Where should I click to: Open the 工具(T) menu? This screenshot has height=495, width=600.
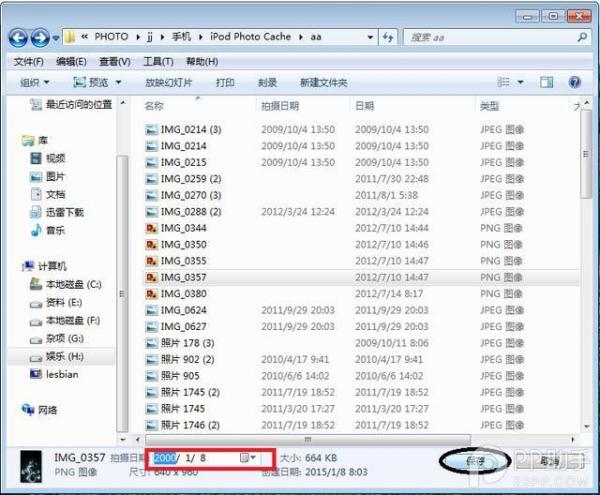coord(158,62)
